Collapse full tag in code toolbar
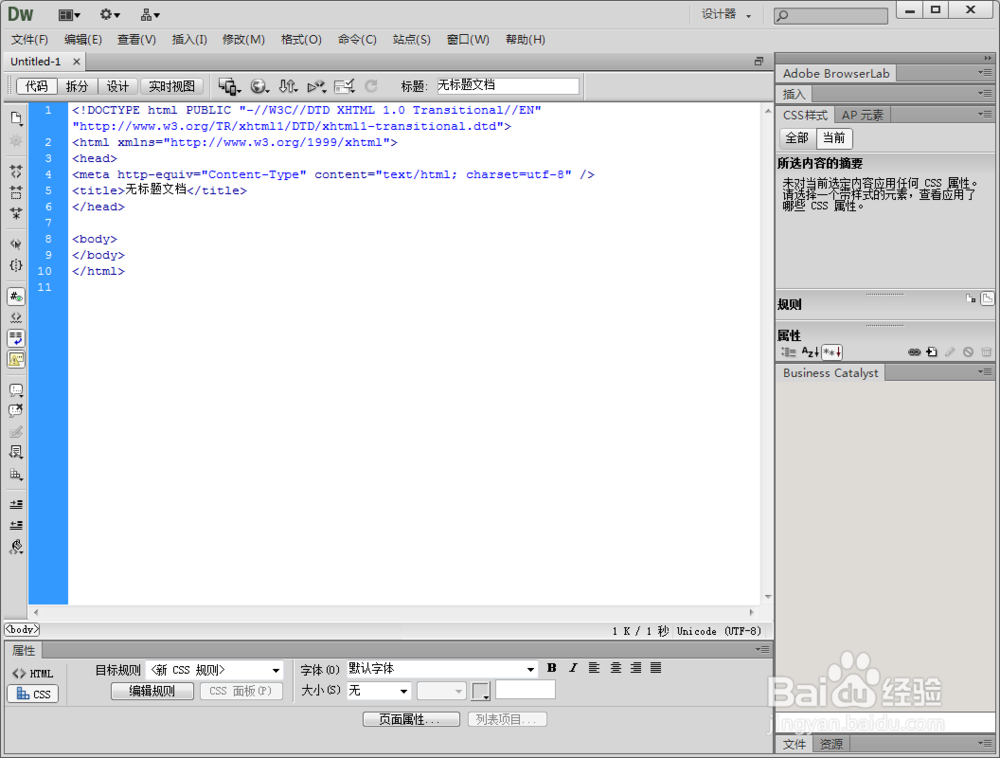Image resolution: width=1000 pixels, height=758 pixels. [16, 171]
